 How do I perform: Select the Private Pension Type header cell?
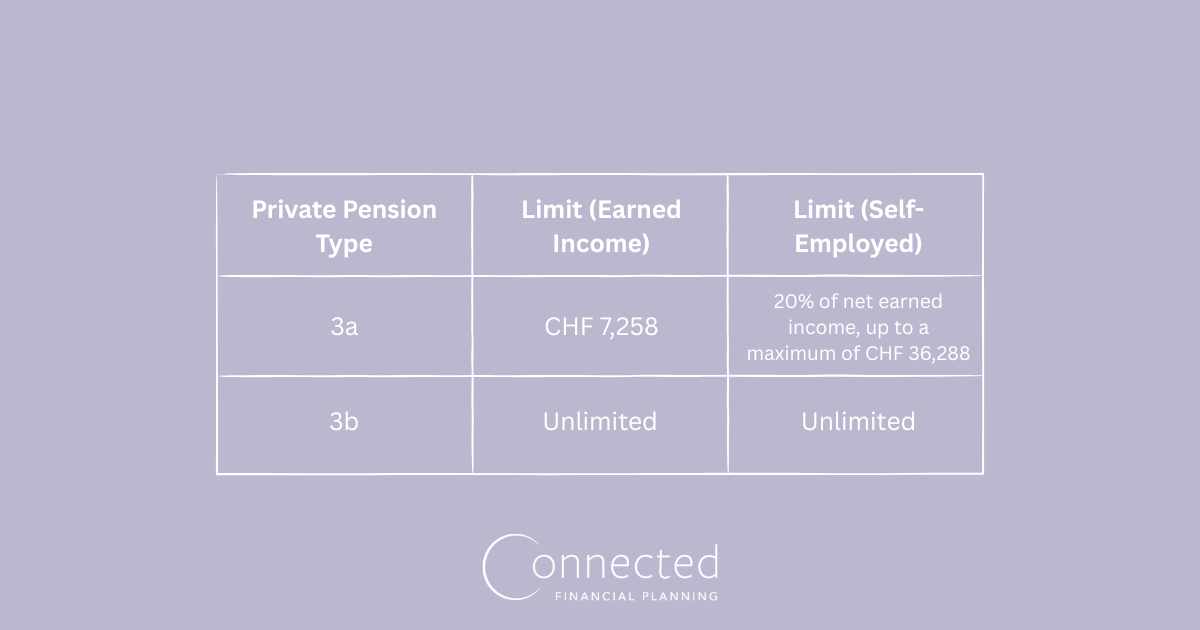point(344,226)
